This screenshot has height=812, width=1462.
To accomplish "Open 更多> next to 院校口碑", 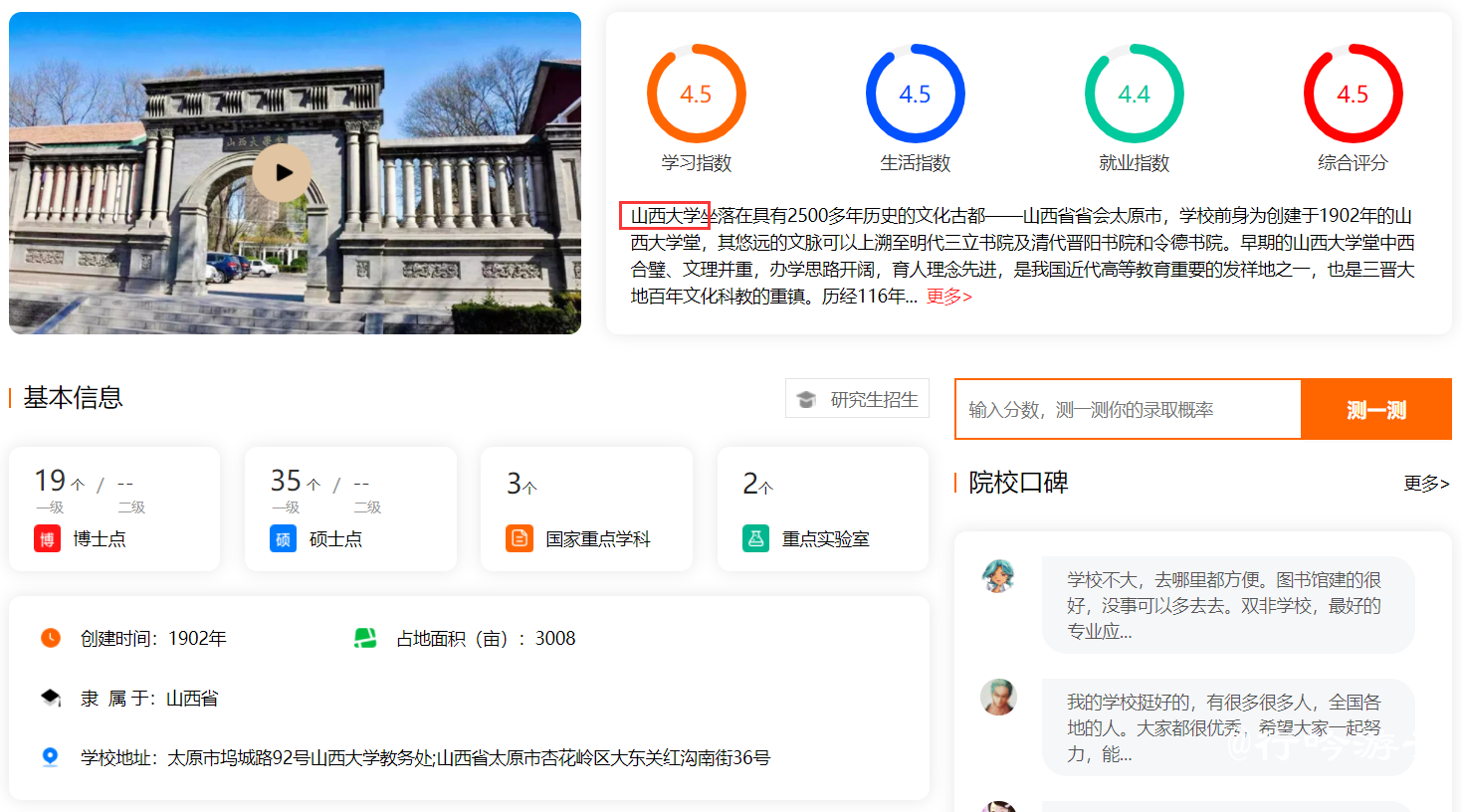I will (1426, 484).
